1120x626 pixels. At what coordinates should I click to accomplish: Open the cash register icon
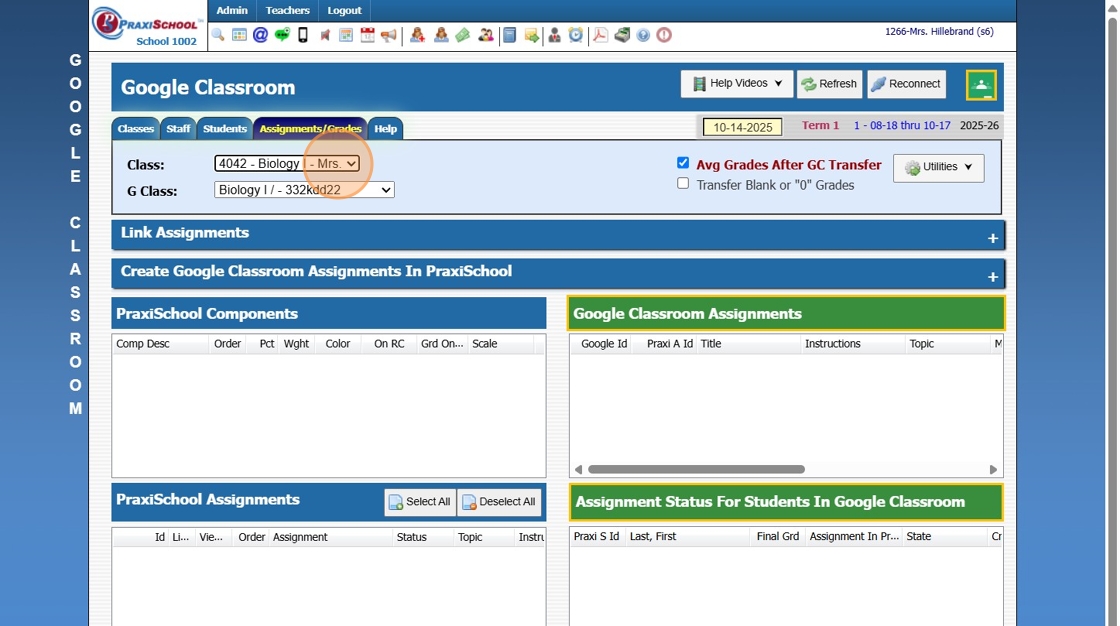pyautogui.click(x=622, y=35)
